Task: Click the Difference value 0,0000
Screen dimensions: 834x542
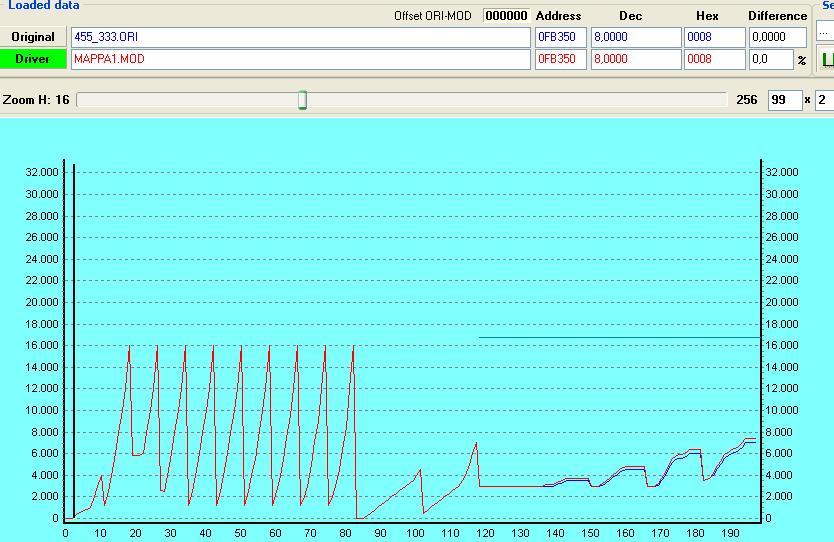Action: pyautogui.click(x=778, y=37)
